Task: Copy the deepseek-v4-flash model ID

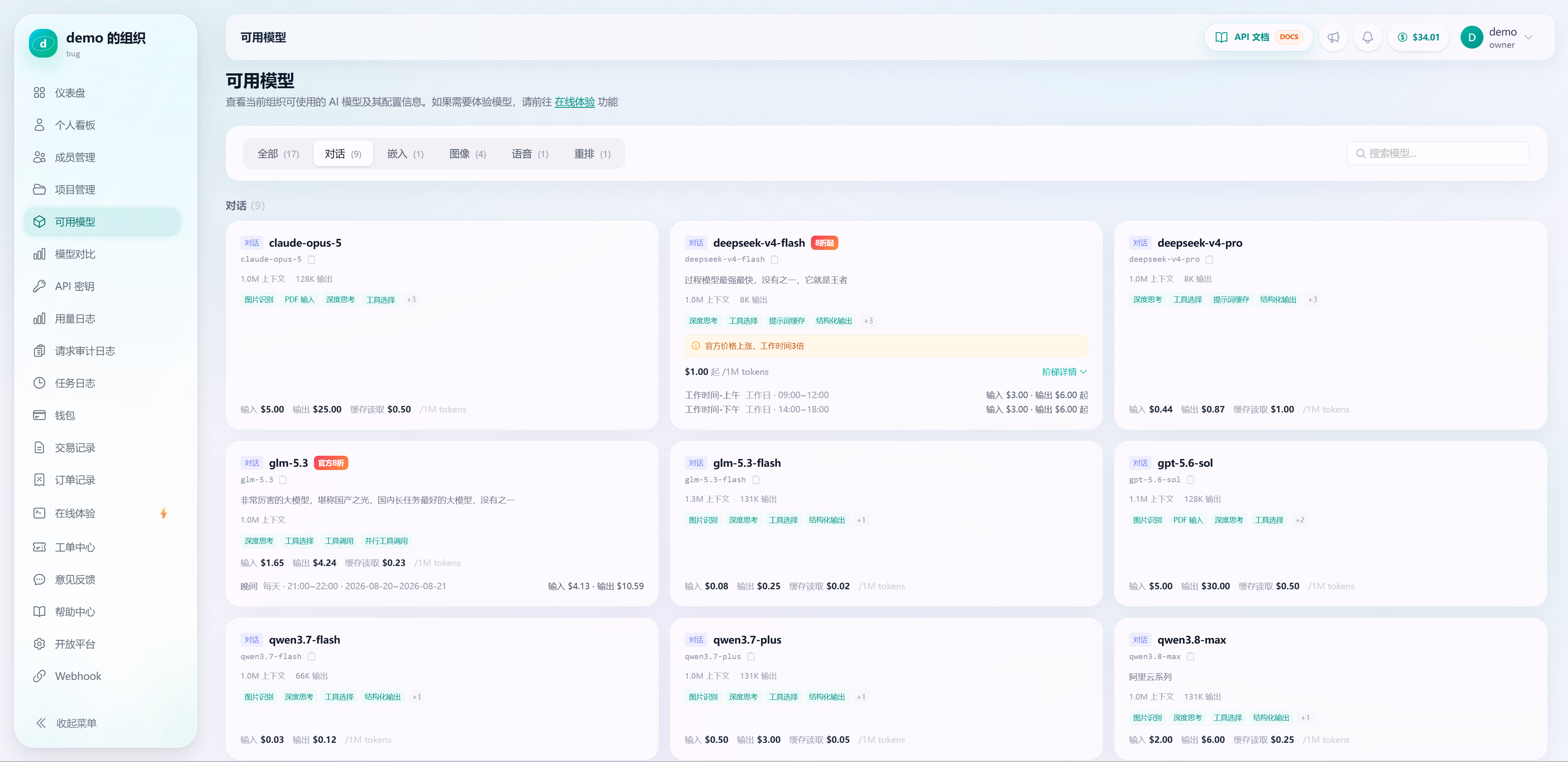Action: 774,259
